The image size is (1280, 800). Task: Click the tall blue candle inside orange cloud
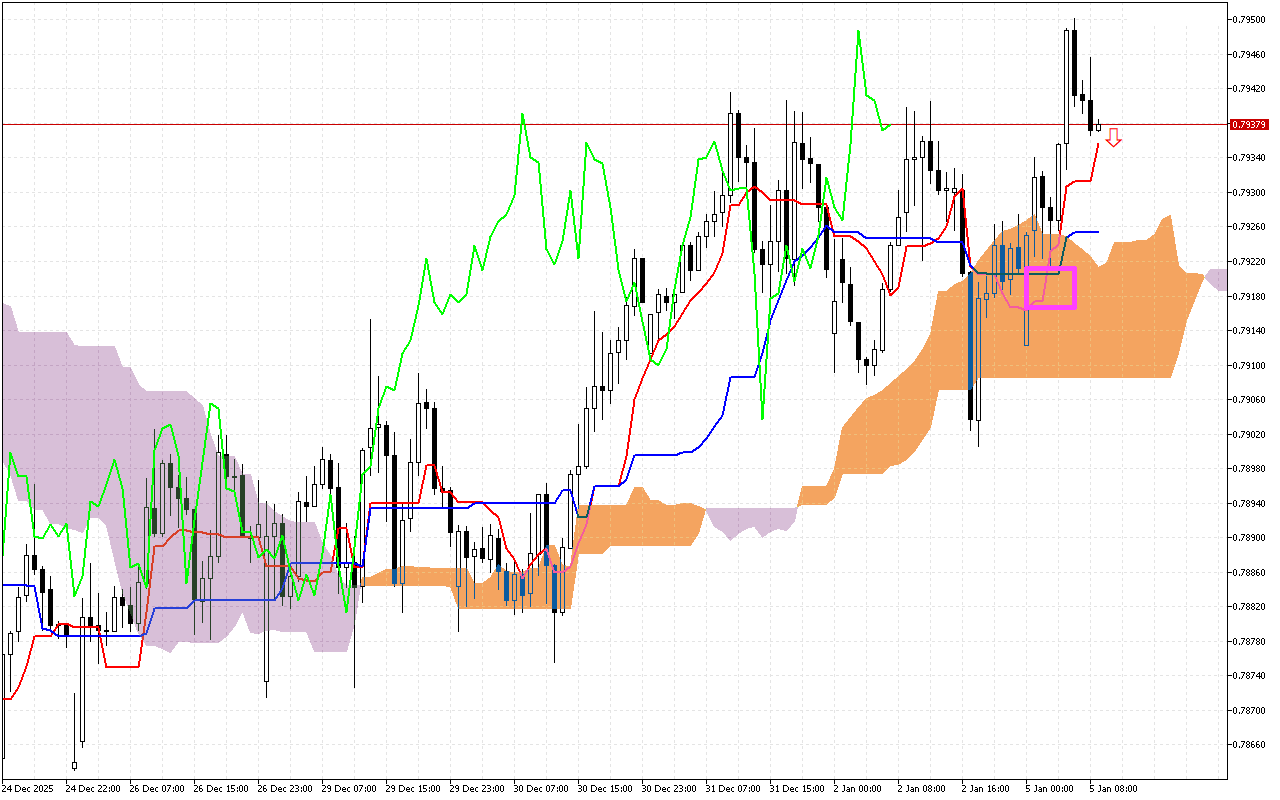971,330
